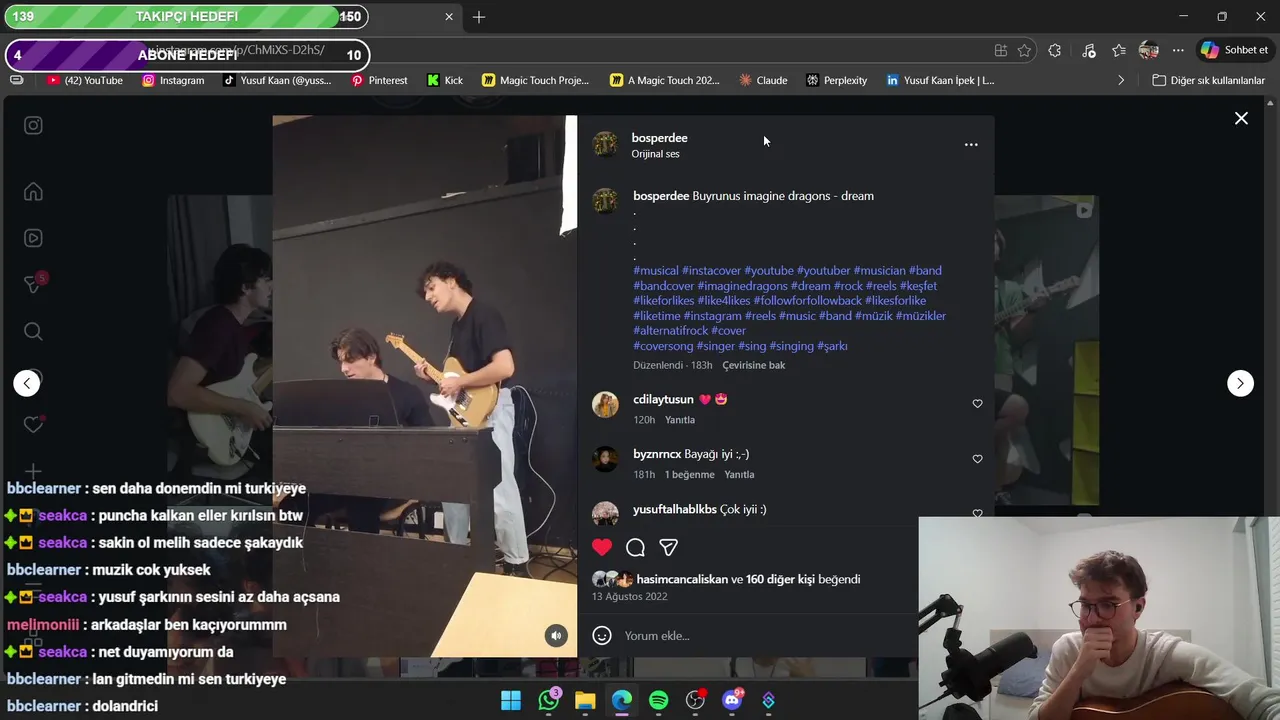Image resolution: width=1280 pixels, height=720 pixels.
Task: Open post options three-dot menu
Action: tap(971, 145)
